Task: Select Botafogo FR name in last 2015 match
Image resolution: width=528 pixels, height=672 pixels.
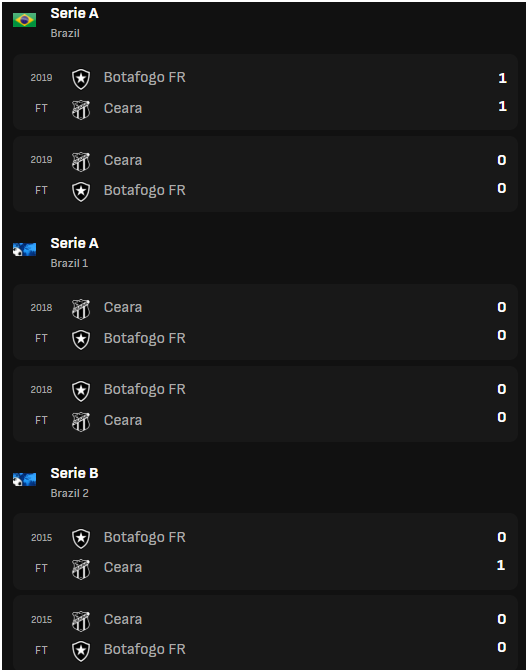Action: [144, 649]
